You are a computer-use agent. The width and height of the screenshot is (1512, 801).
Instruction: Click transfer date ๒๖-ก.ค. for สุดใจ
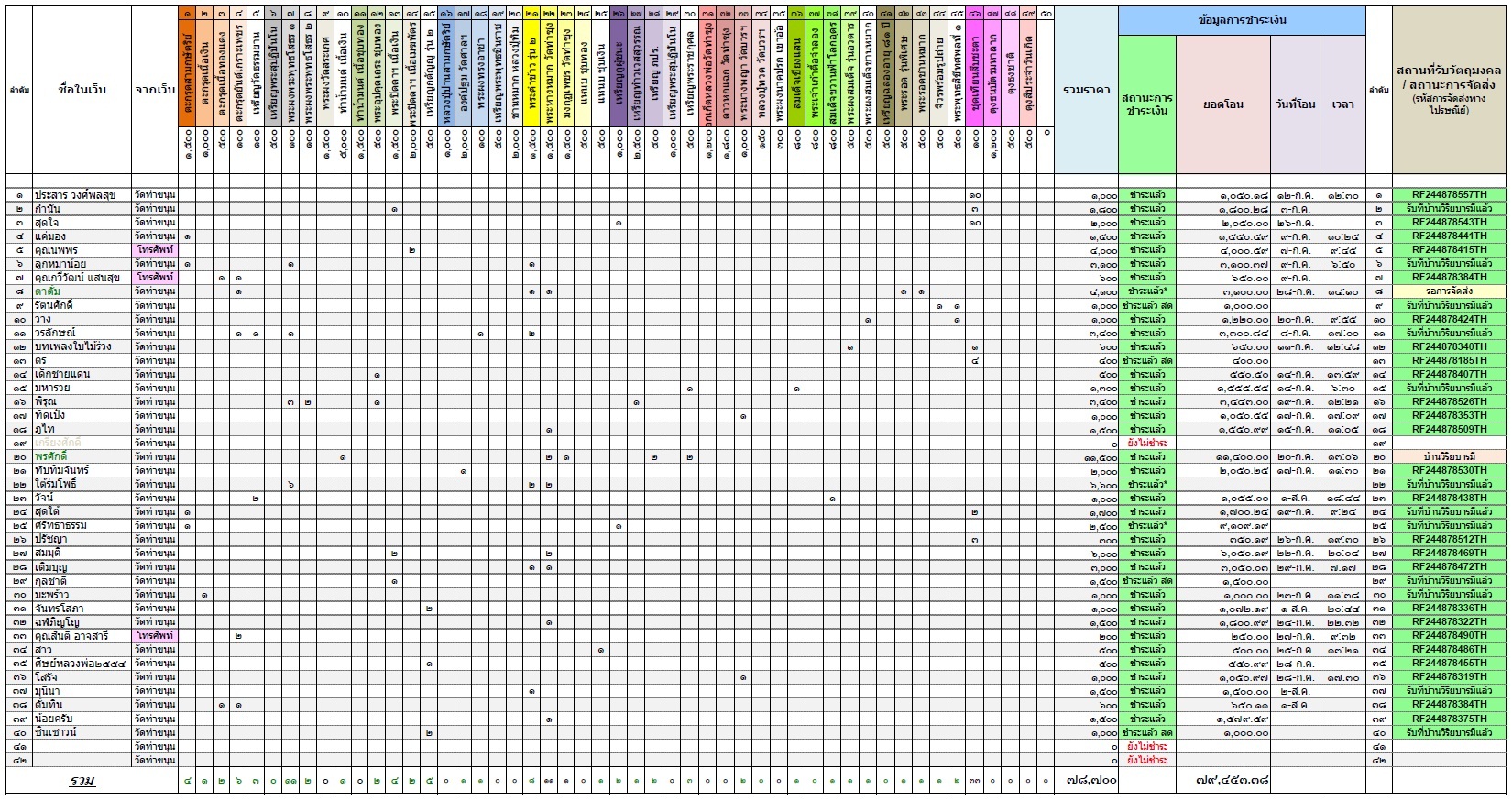tap(1296, 223)
